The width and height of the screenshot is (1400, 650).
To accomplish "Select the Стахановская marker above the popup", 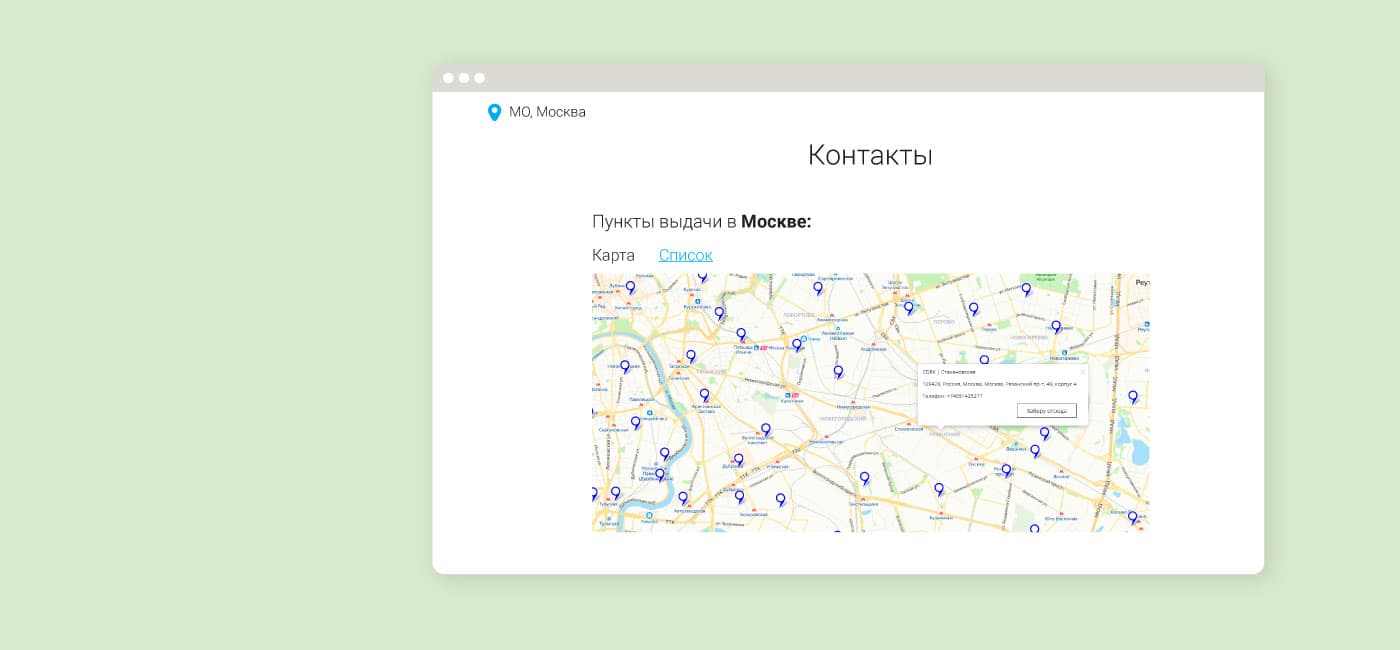I will (x=984, y=359).
